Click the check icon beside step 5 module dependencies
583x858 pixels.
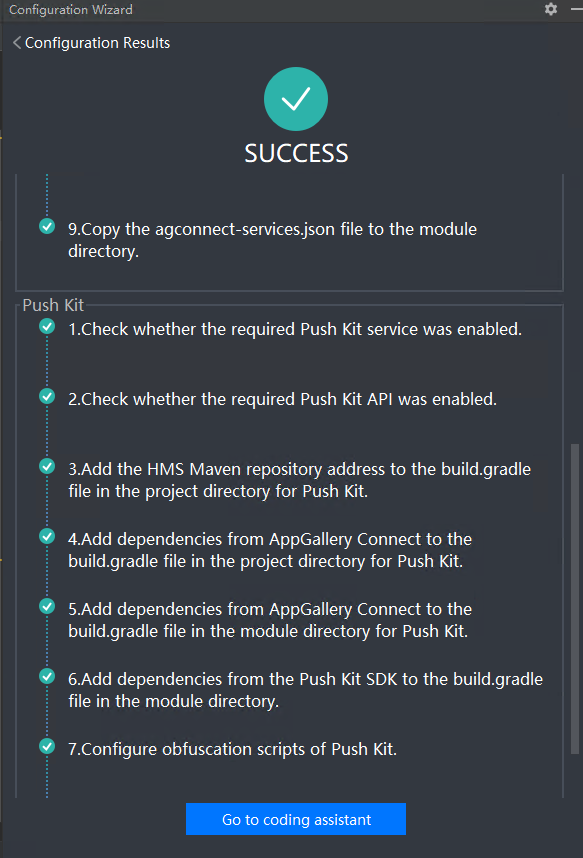(46, 606)
